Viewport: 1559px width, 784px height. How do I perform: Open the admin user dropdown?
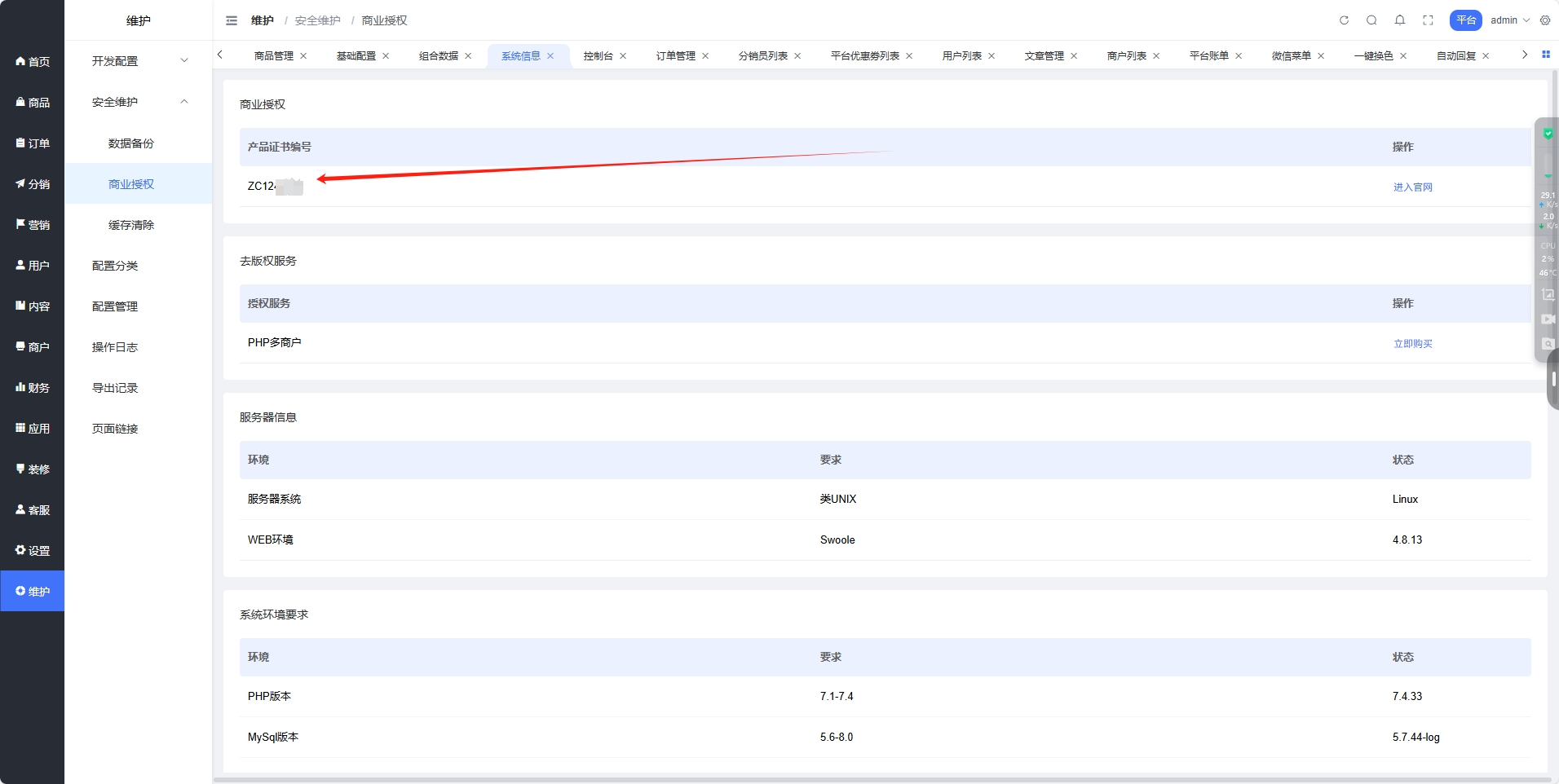[x=1509, y=20]
